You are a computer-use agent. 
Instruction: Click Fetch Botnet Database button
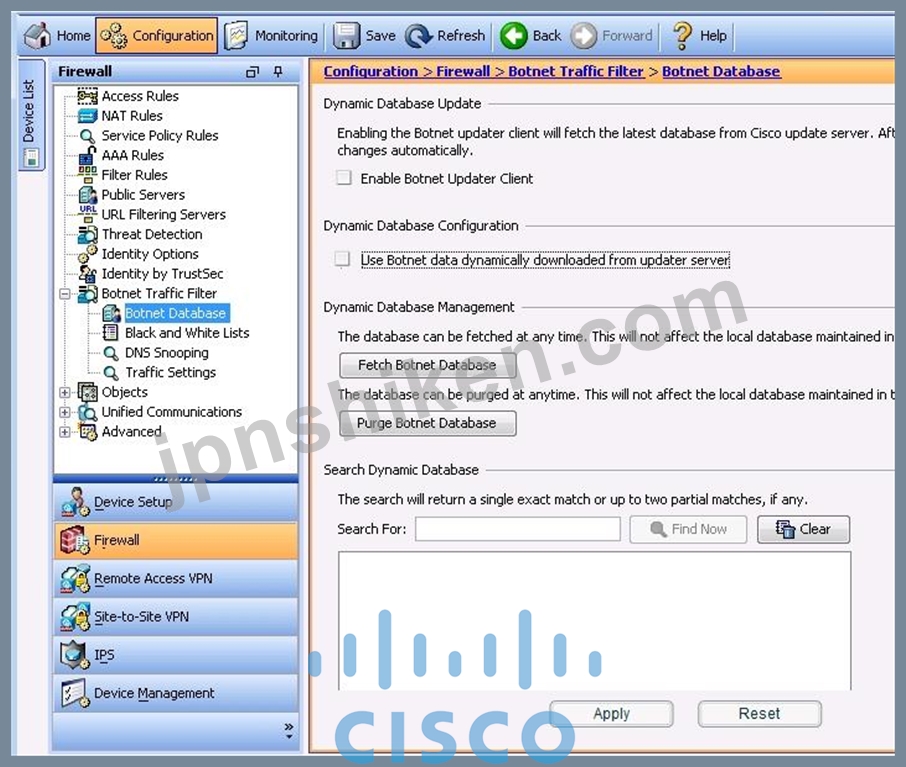pyautogui.click(x=428, y=365)
